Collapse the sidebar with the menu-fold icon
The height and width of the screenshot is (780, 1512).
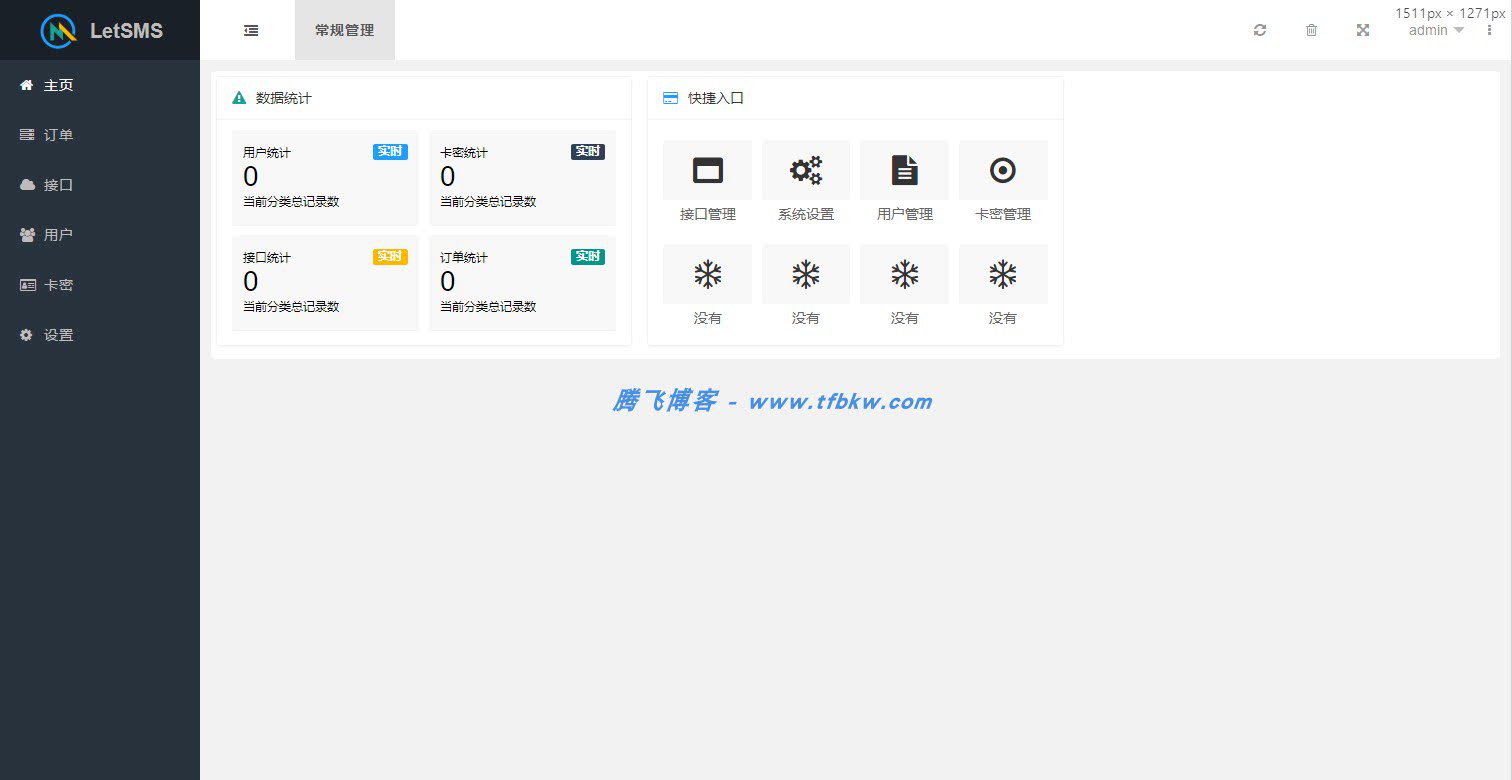251,30
